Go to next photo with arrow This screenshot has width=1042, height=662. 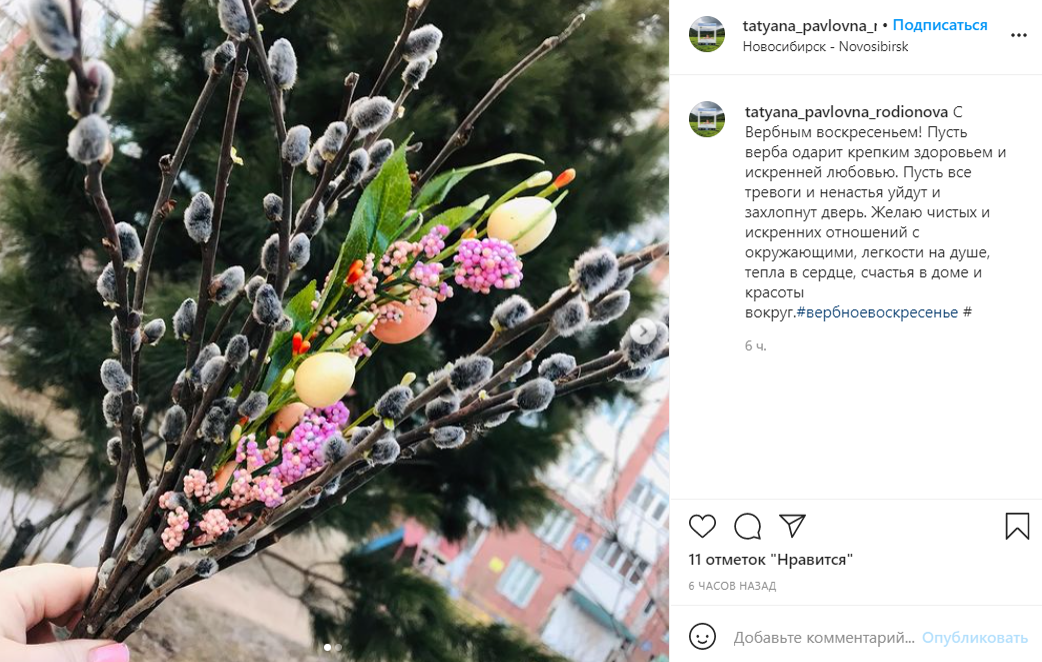pyautogui.click(x=643, y=330)
